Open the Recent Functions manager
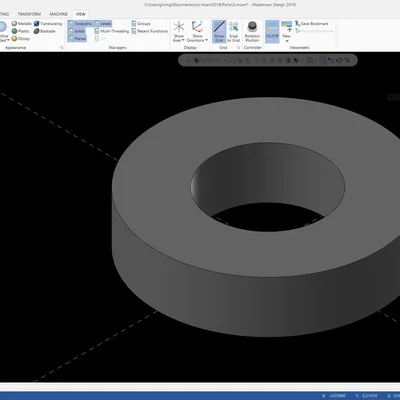Viewport: 400px width, 400px height. [x=150, y=31]
